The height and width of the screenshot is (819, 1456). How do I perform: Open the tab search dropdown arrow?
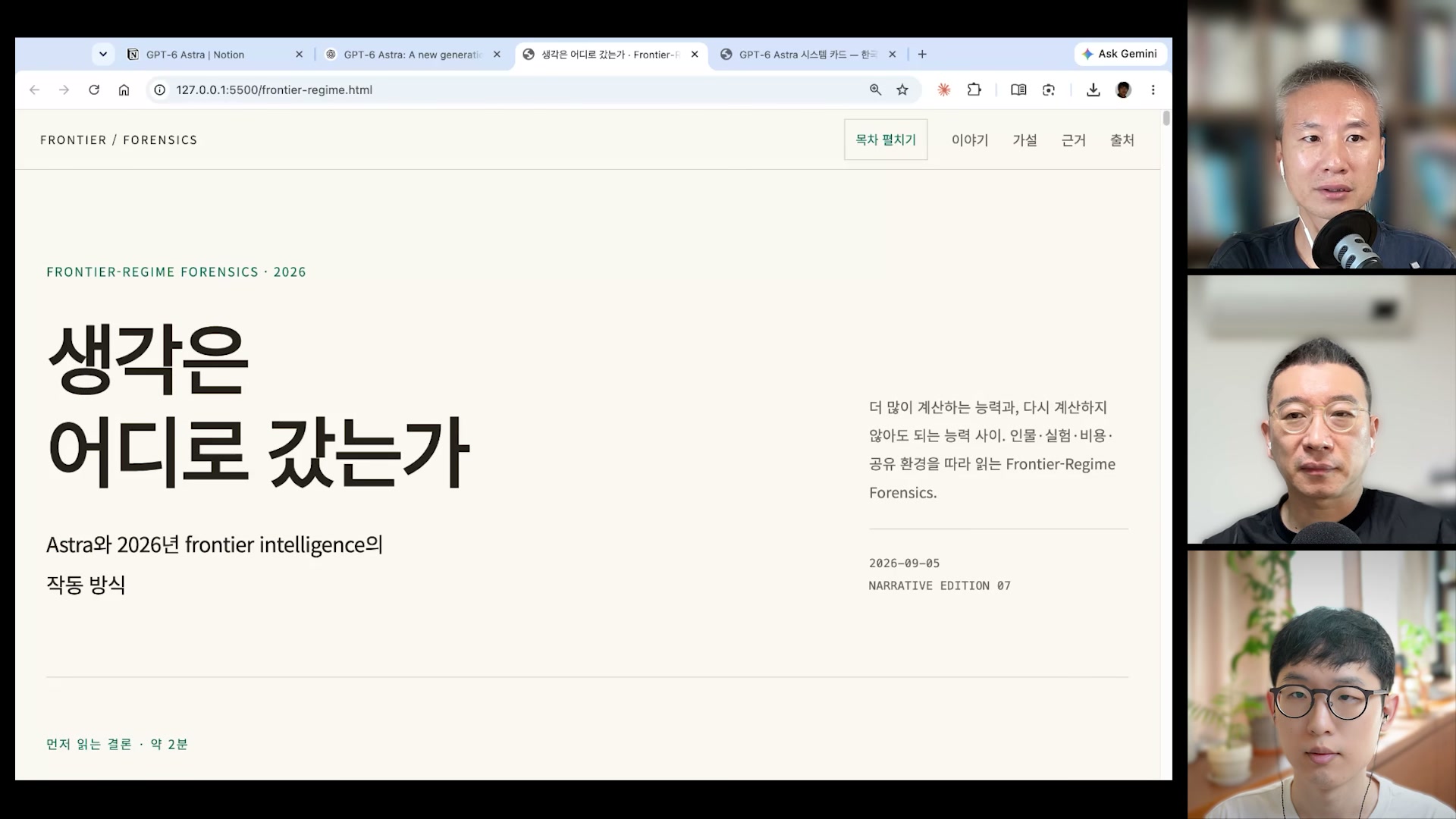click(x=103, y=55)
